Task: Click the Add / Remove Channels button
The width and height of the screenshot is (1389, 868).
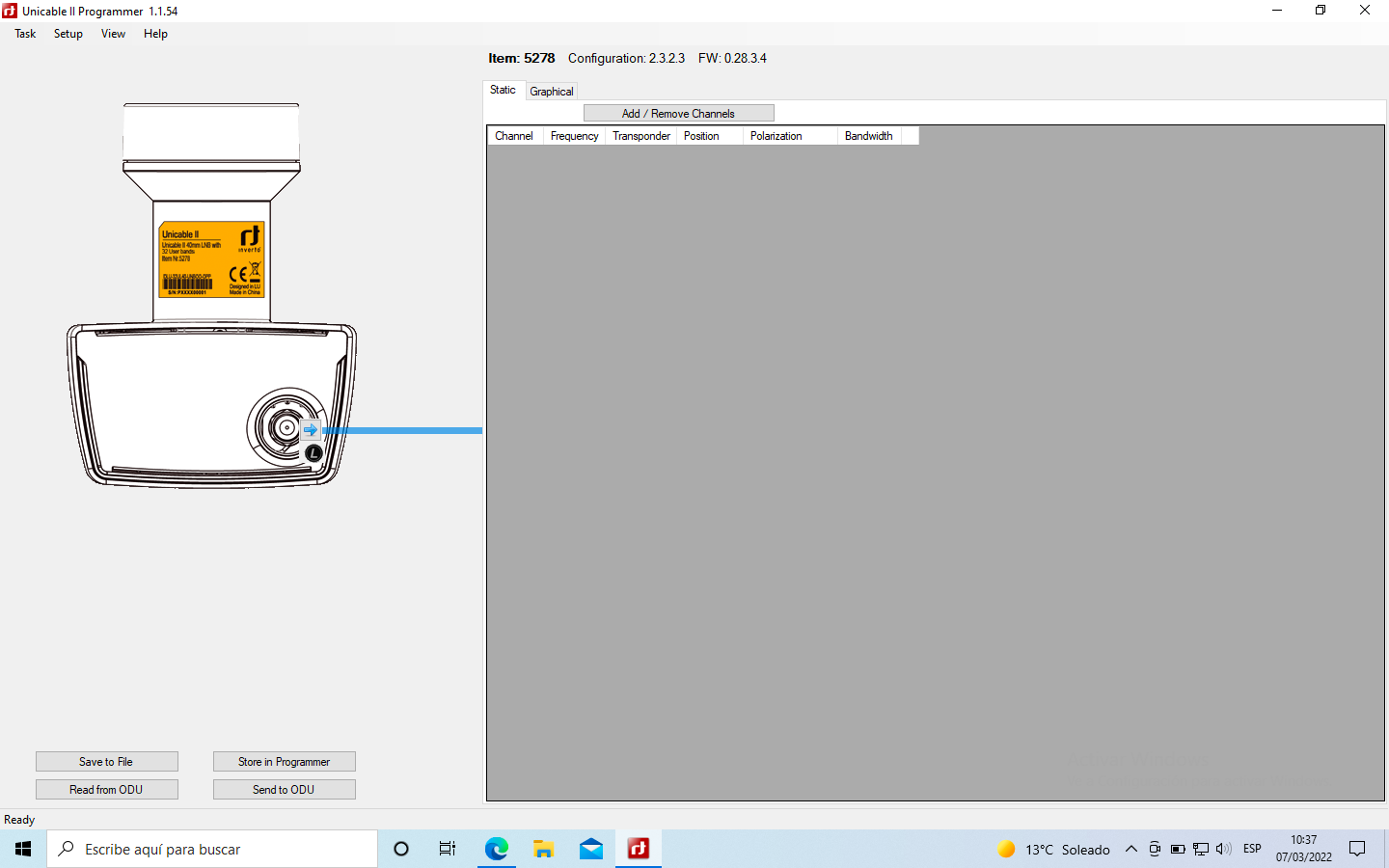Action: click(678, 114)
